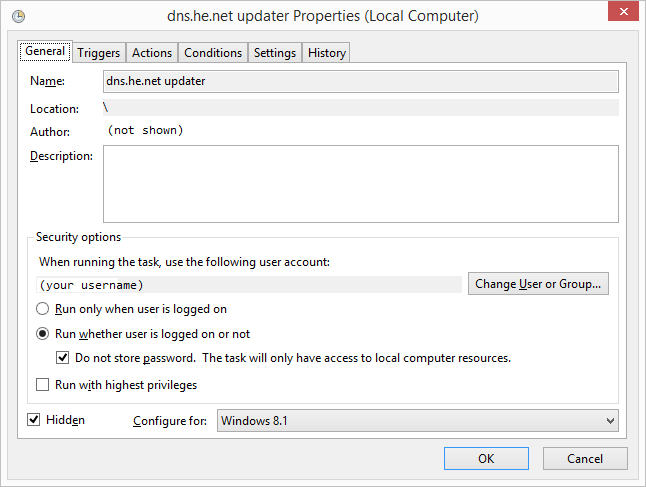
Task: Click the Name field containing dns.he.net updater
Action: [x=360, y=81]
